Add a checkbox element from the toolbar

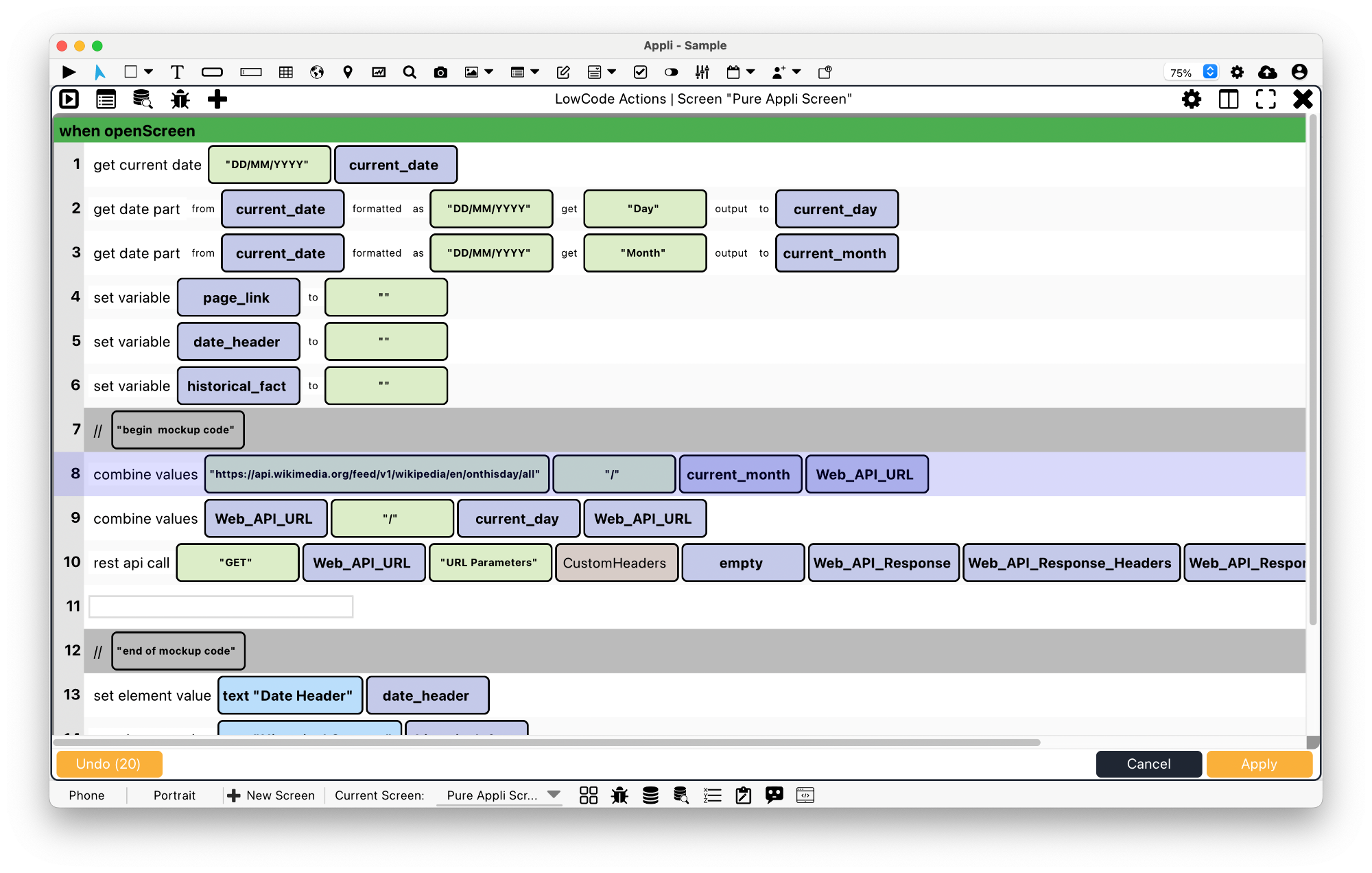(x=641, y=72)
